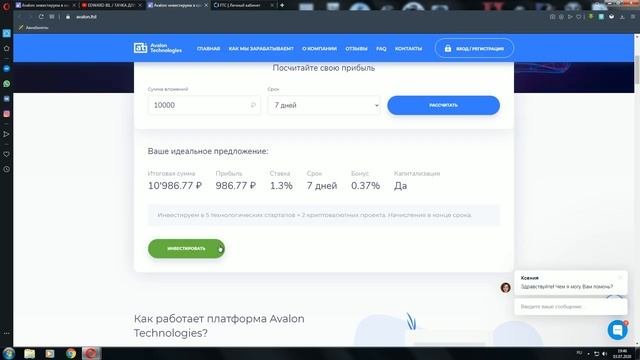Click the volume icon in system tray

click(604, 353)
